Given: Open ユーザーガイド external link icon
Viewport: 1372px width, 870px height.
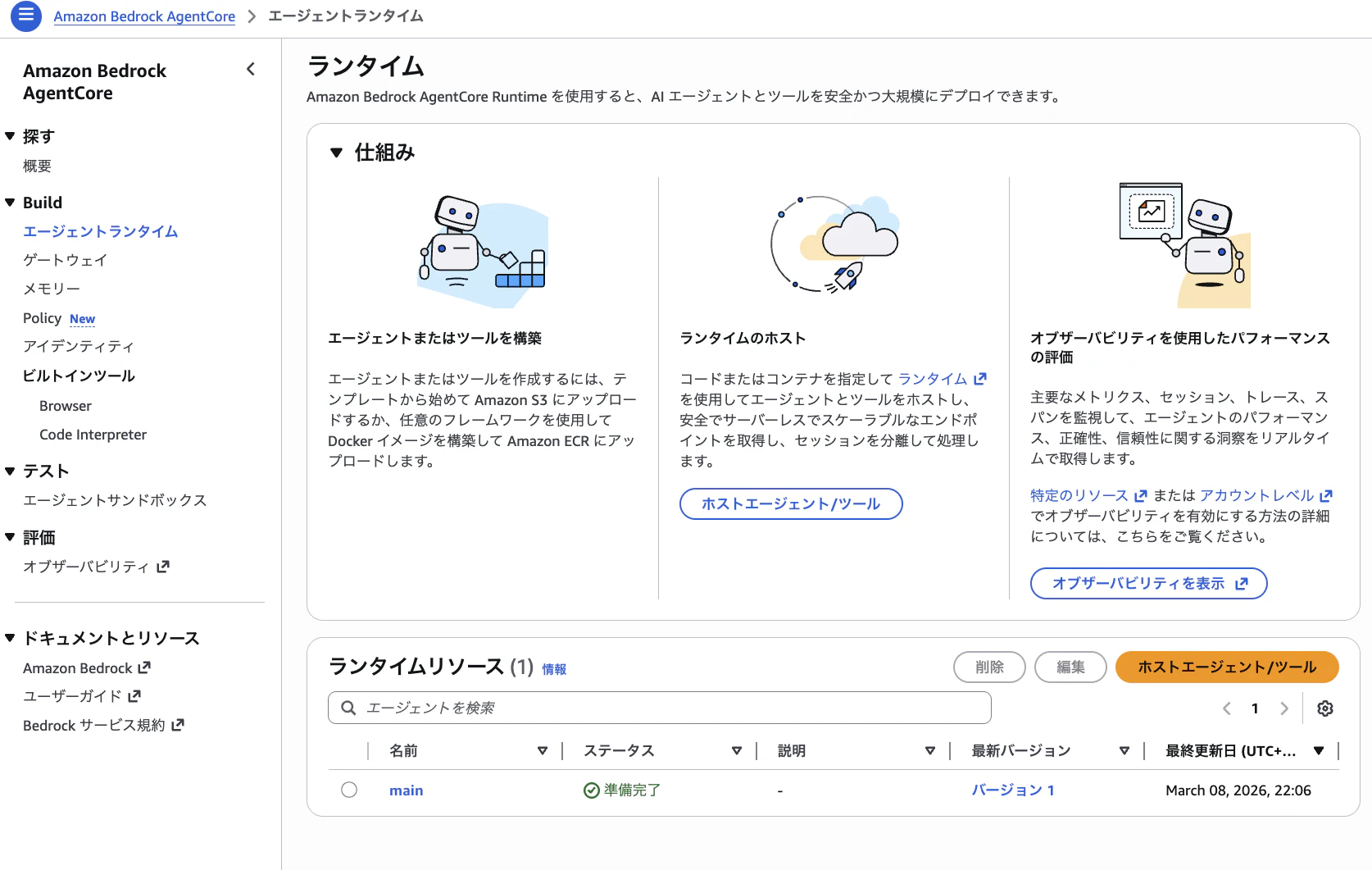Looking at the screenshot, I should coord(134,695).
